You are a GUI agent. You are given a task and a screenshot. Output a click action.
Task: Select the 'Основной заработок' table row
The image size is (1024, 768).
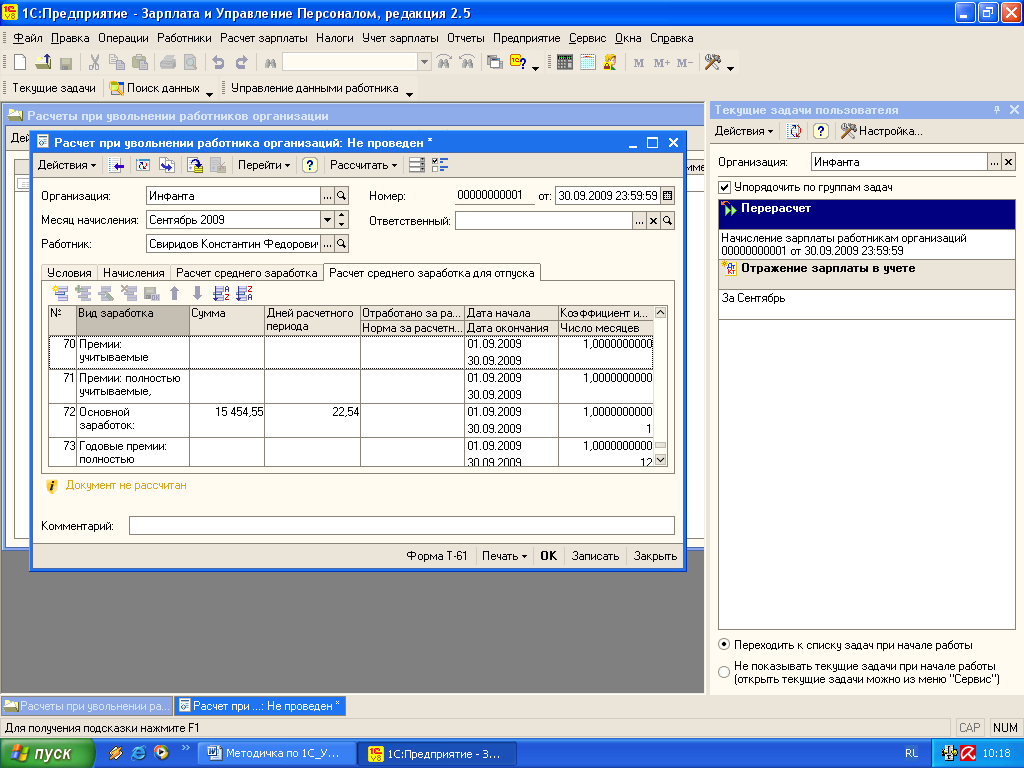coord(351,420)
